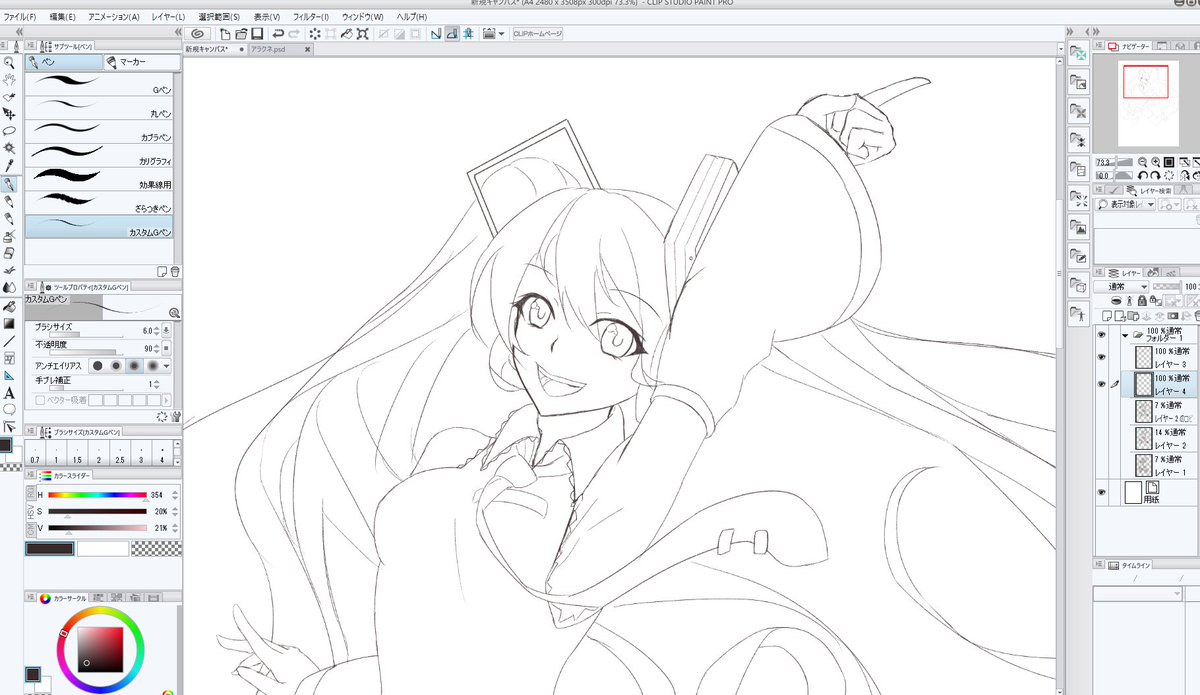Collapse フォルダー 1 folder triangle
1200x695 pixels.
[x=1125, y=335]
